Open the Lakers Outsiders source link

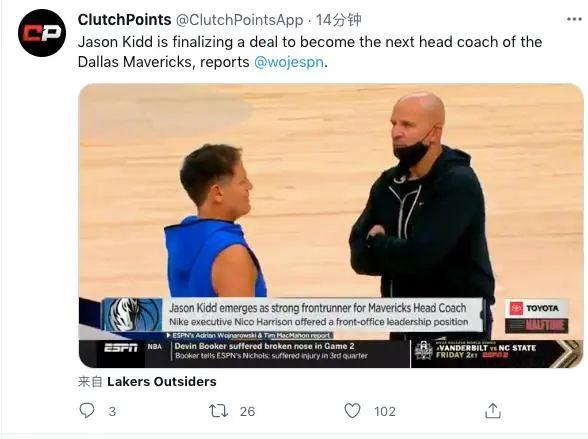click(x=162, y=382)
